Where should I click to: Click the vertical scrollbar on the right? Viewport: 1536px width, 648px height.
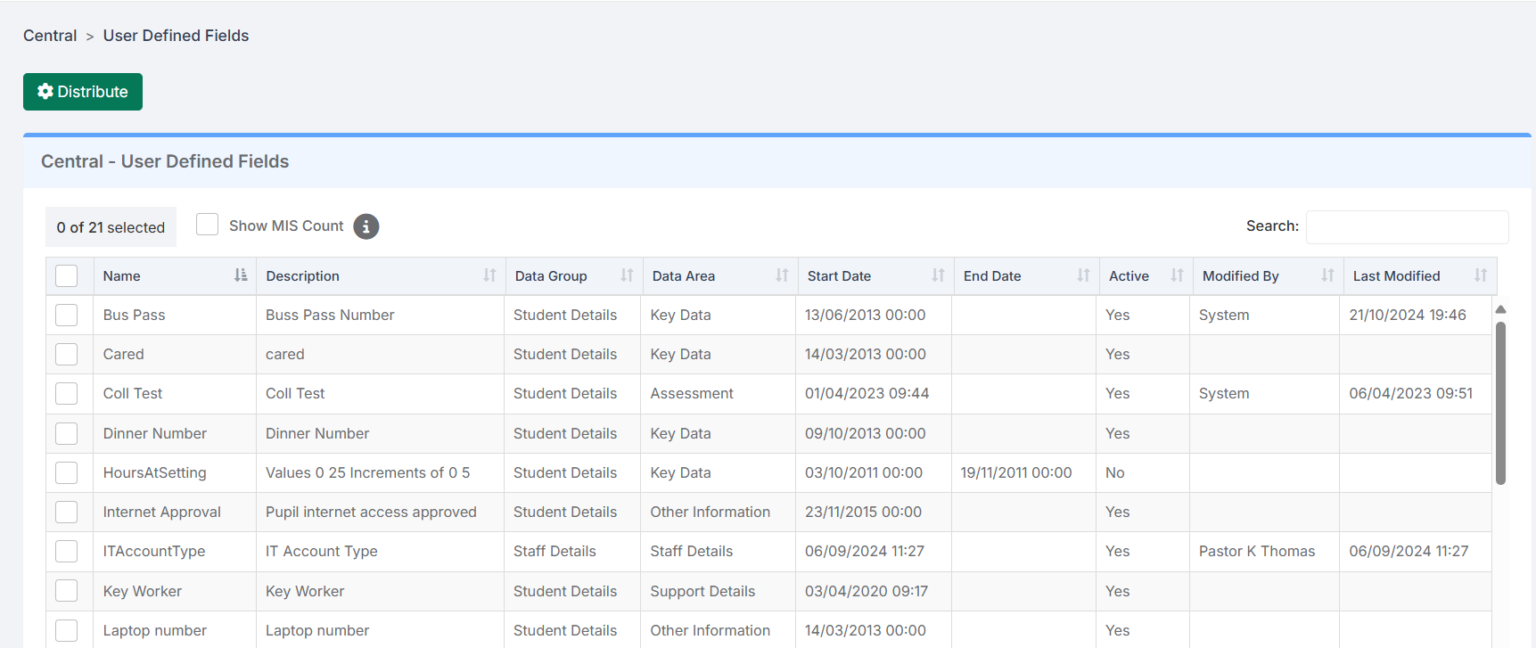pyautogui.click(x=1501, y=400)
